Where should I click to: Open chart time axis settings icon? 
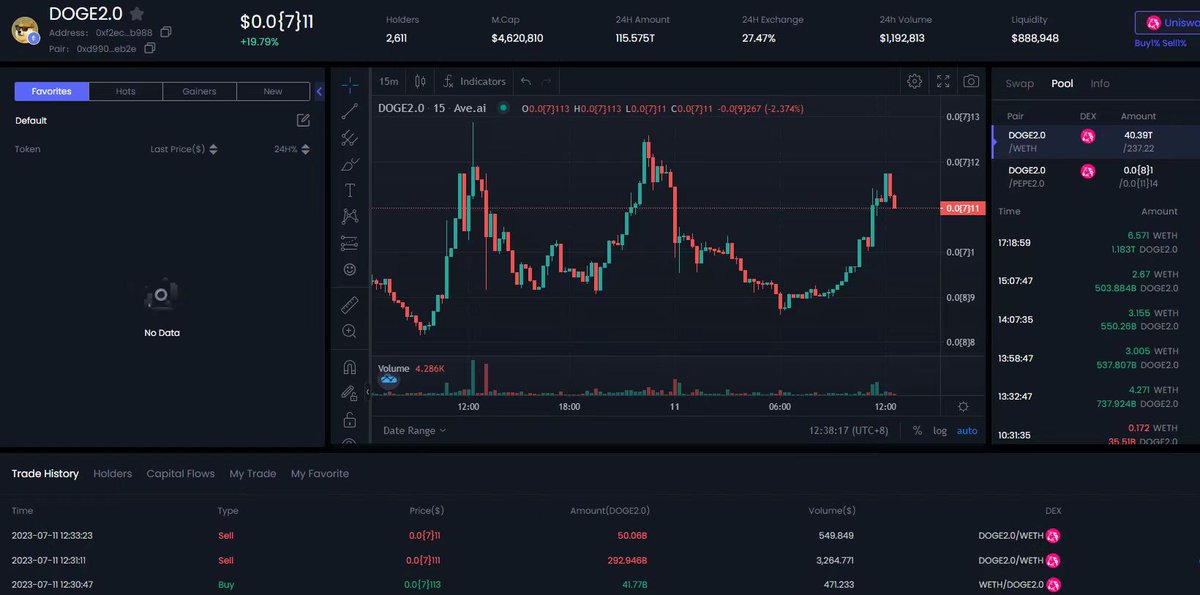click(963, 406)
